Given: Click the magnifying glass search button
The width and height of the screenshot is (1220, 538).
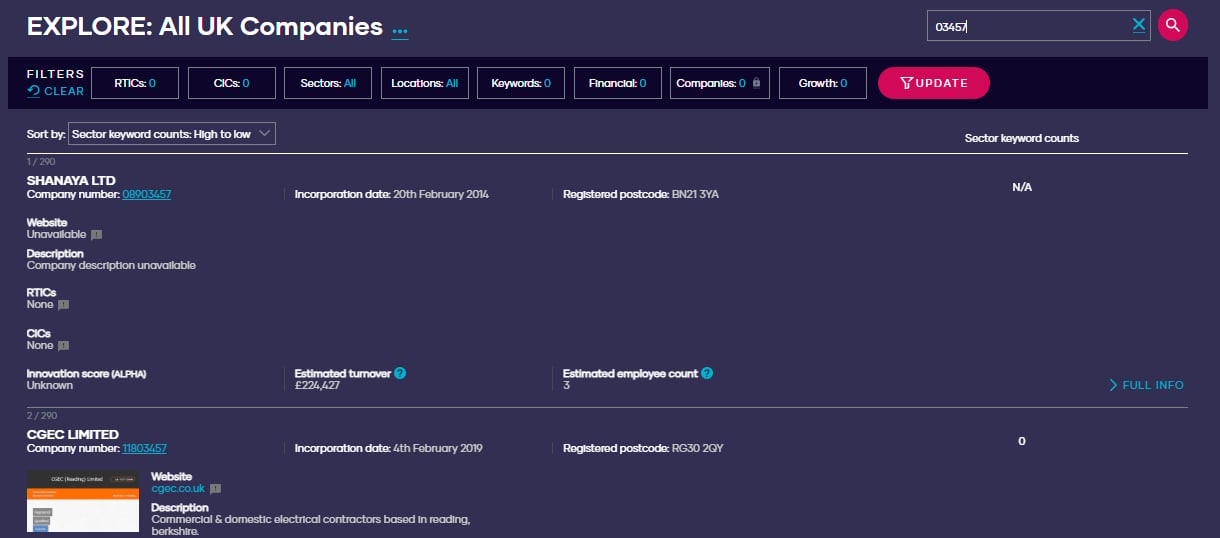Looking at the screenshot, I should [x=1173, y=25].
